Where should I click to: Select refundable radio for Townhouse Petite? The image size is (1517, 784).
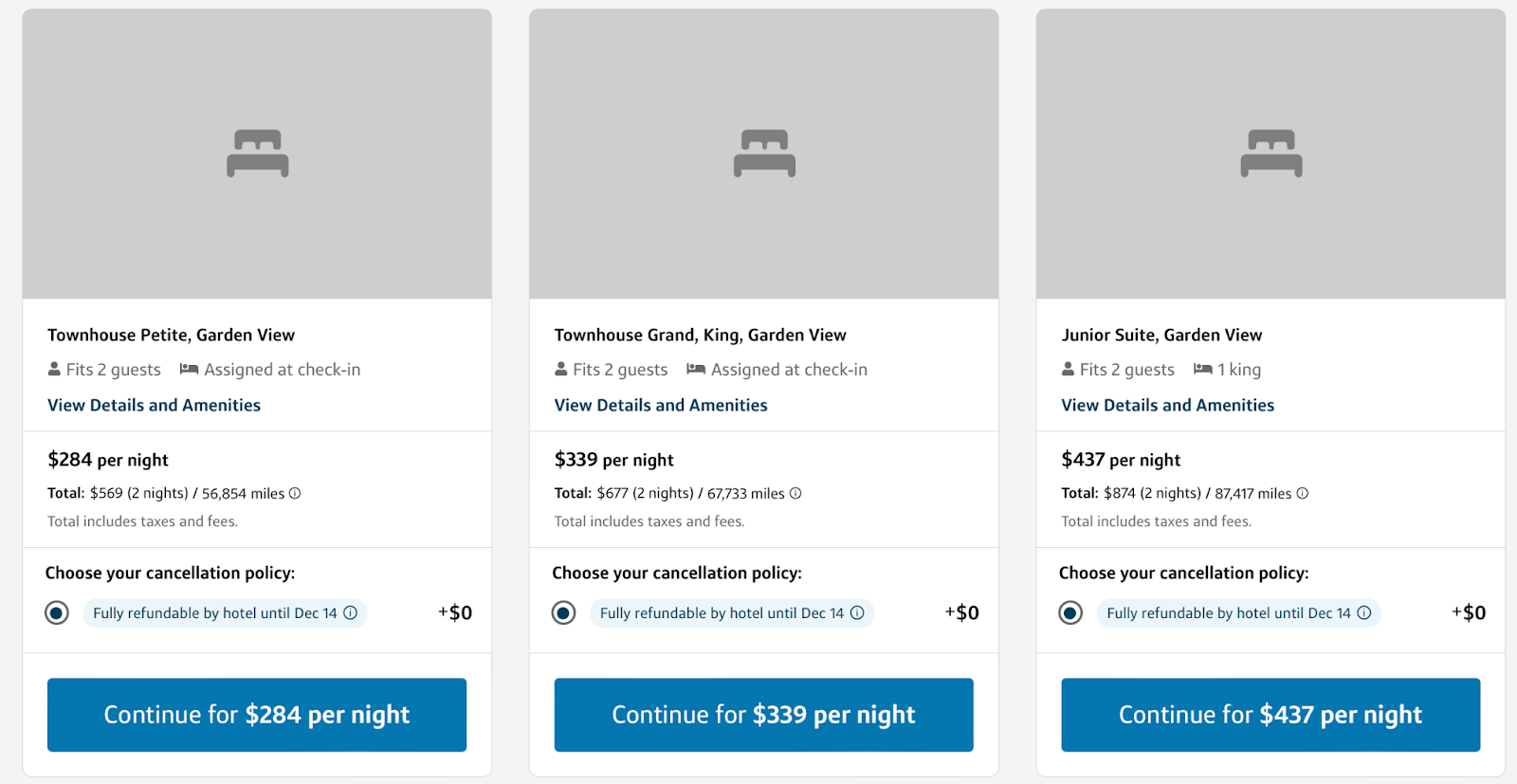click(x=57, y=613)
